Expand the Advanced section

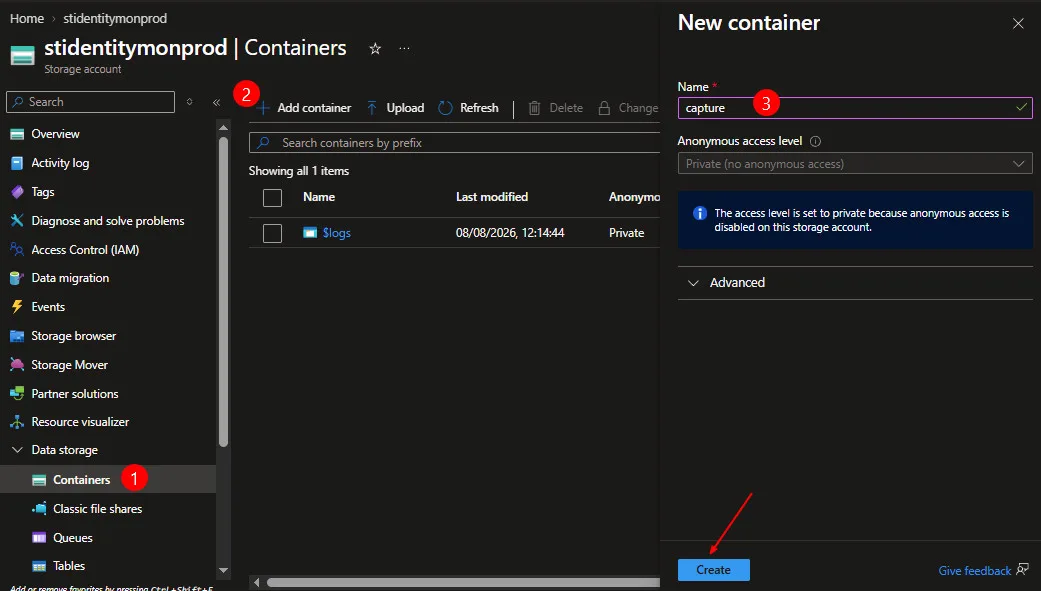(x=855, y=283)
